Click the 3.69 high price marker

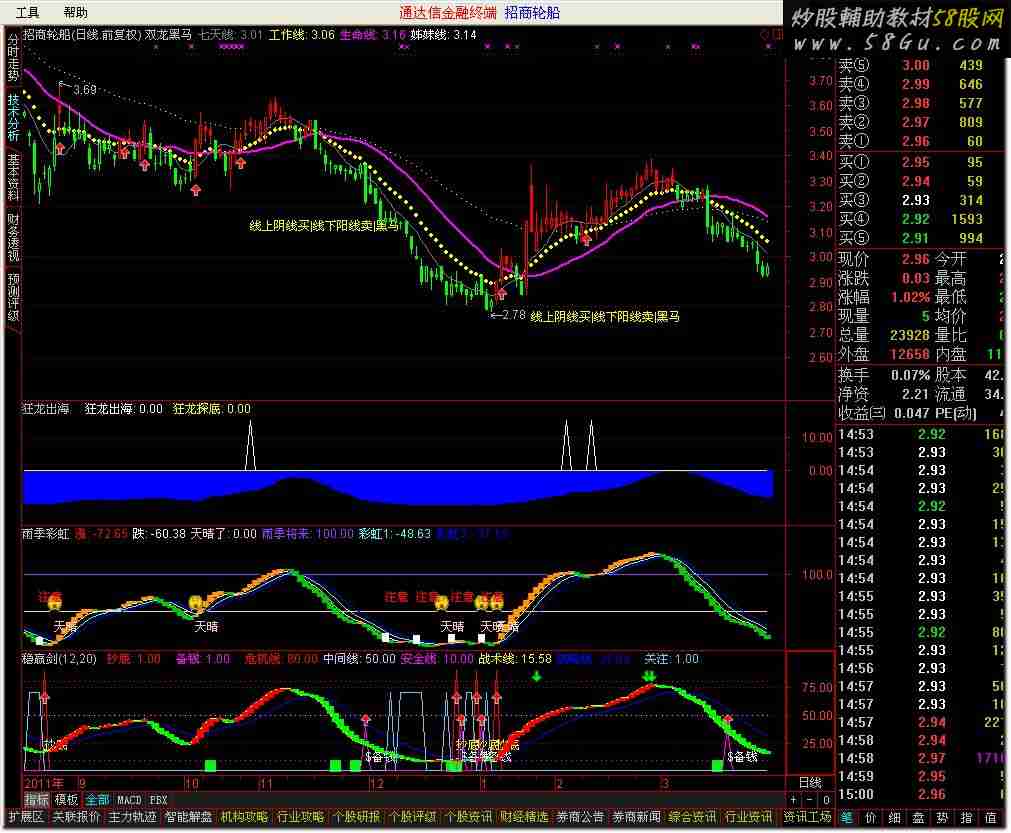pyautogui.click(x=84, y=90)
